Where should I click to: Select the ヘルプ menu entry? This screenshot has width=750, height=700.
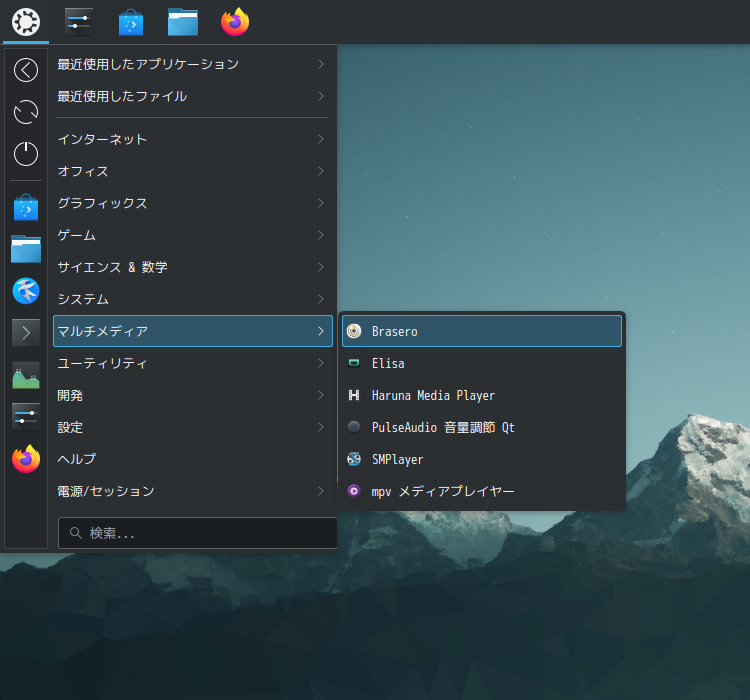(193, 459)
